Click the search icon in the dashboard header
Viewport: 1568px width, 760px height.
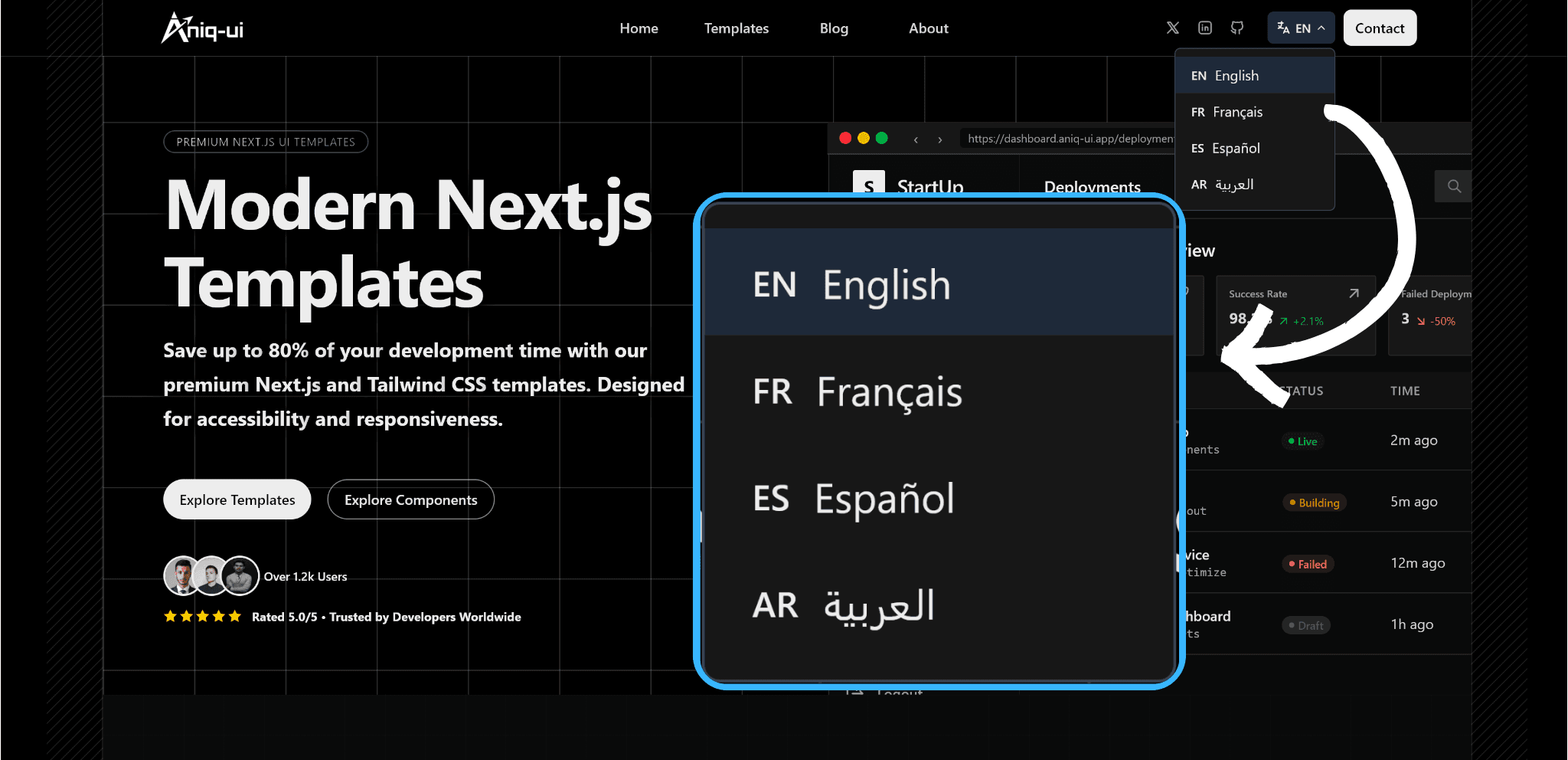coord(1452,185)
